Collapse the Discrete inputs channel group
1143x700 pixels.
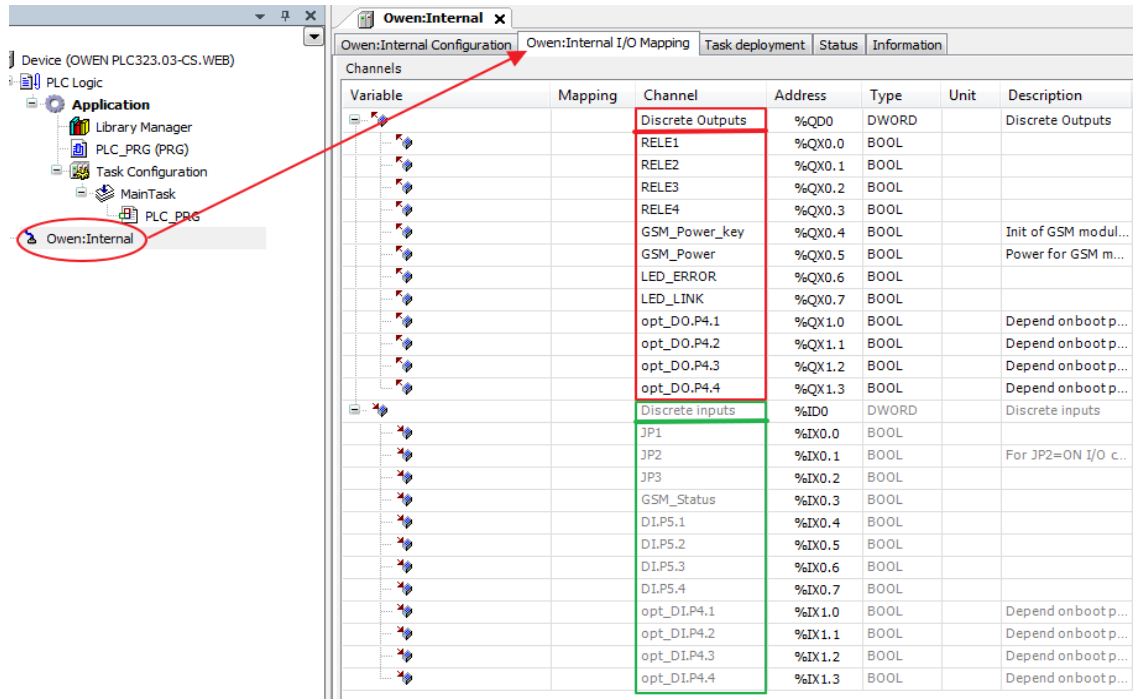pos(353,410)
